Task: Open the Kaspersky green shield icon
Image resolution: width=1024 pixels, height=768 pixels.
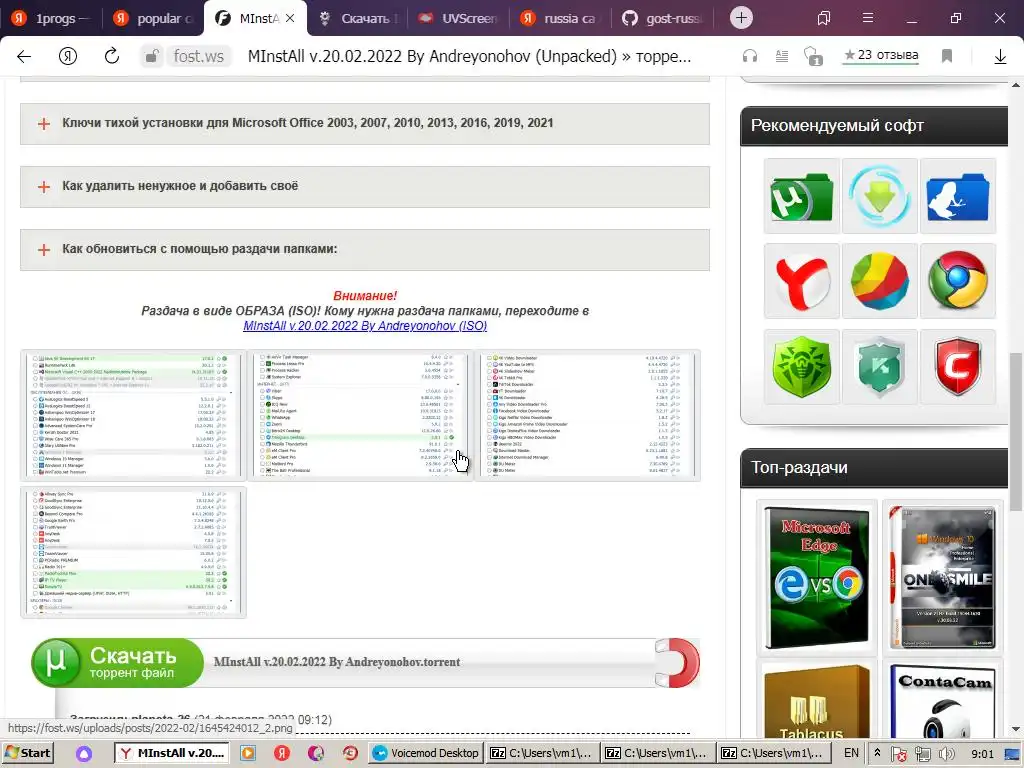Action: pyautogui.click(x=880, y=367)
